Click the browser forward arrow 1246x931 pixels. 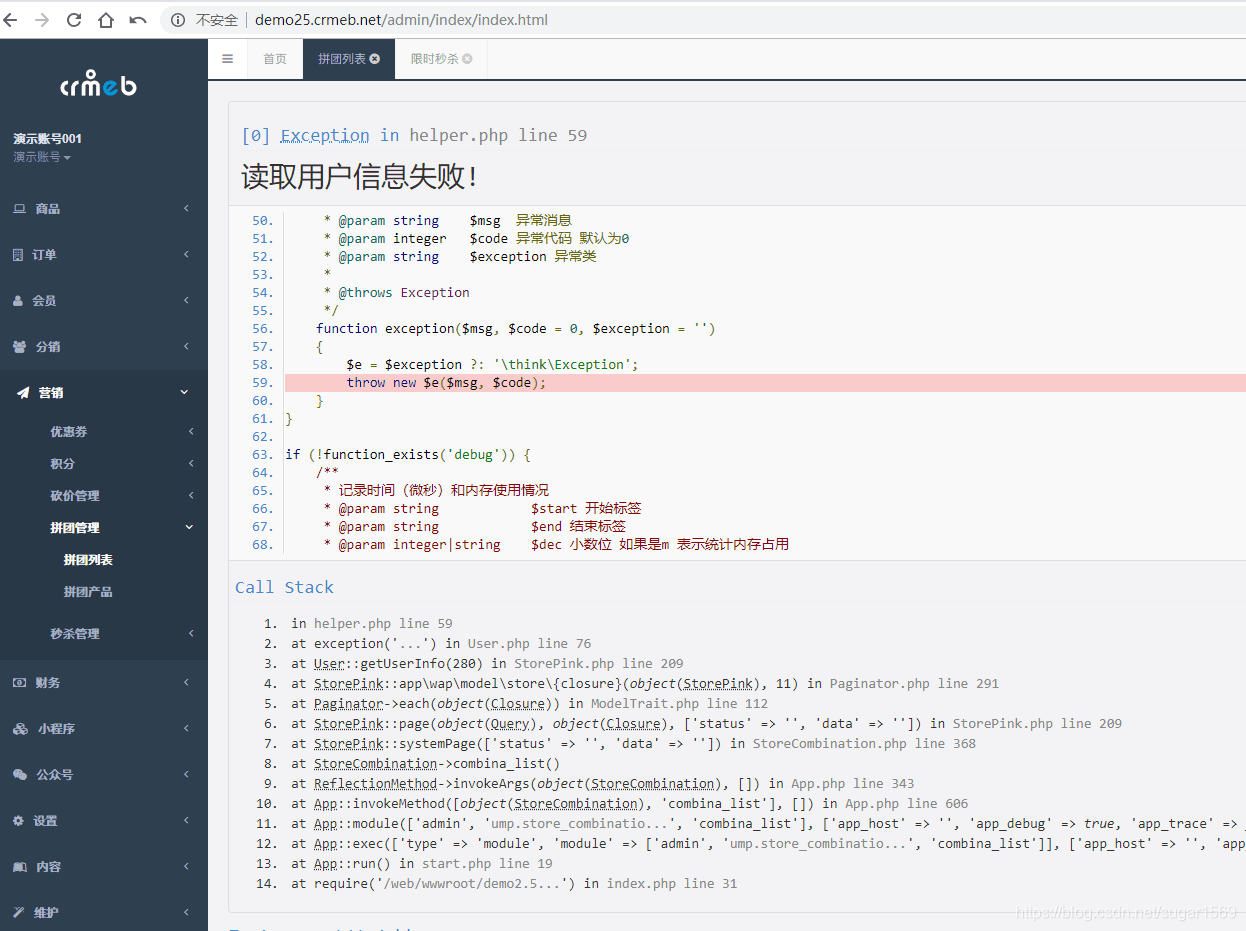coord(42,20)
